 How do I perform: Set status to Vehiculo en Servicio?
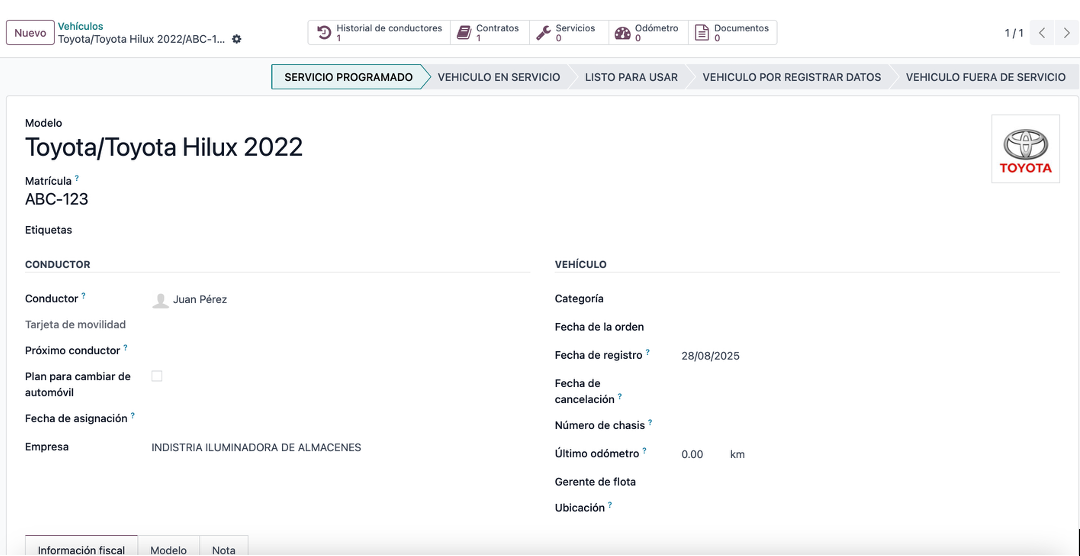(499, 77)
